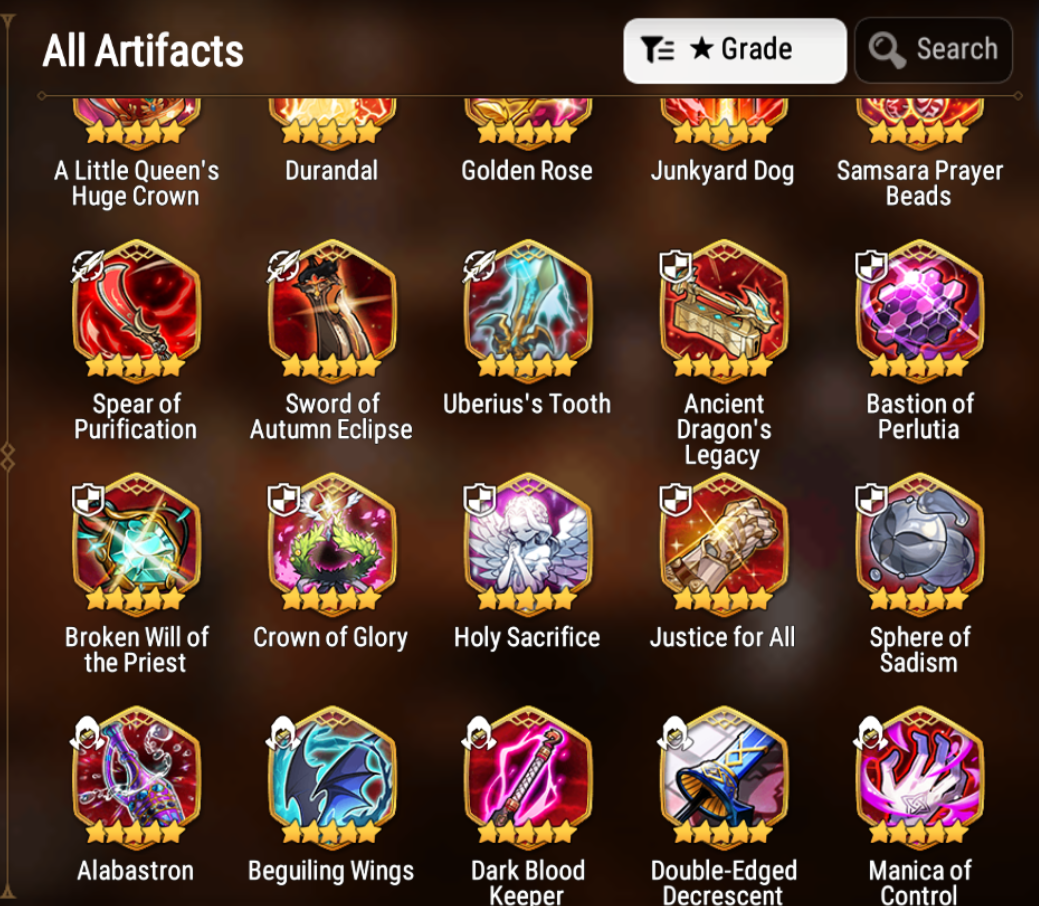The height and width of the screenshot is (906, 1039).
Task: Select the Spear of Purification artifact
Action: click(136, 311)
